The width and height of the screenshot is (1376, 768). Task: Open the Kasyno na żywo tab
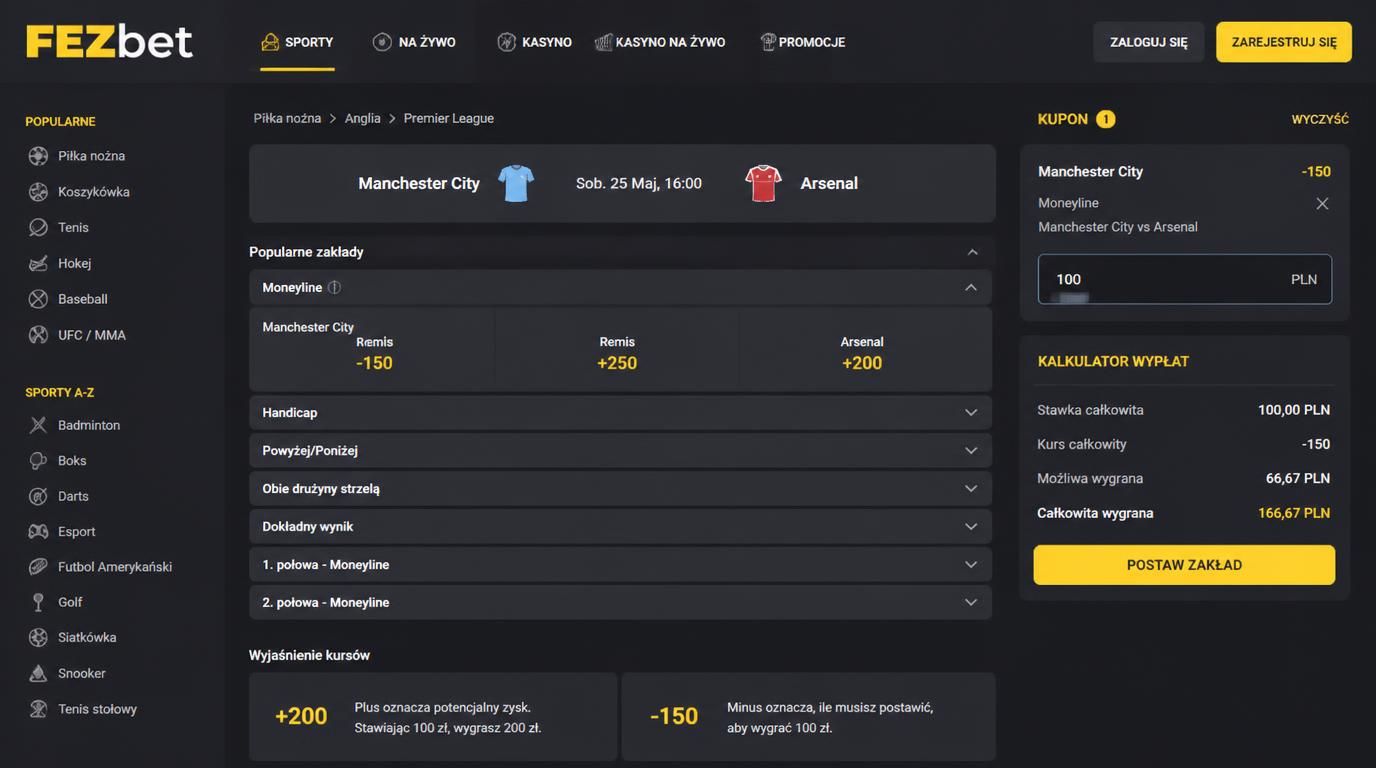tap(660, 42)
